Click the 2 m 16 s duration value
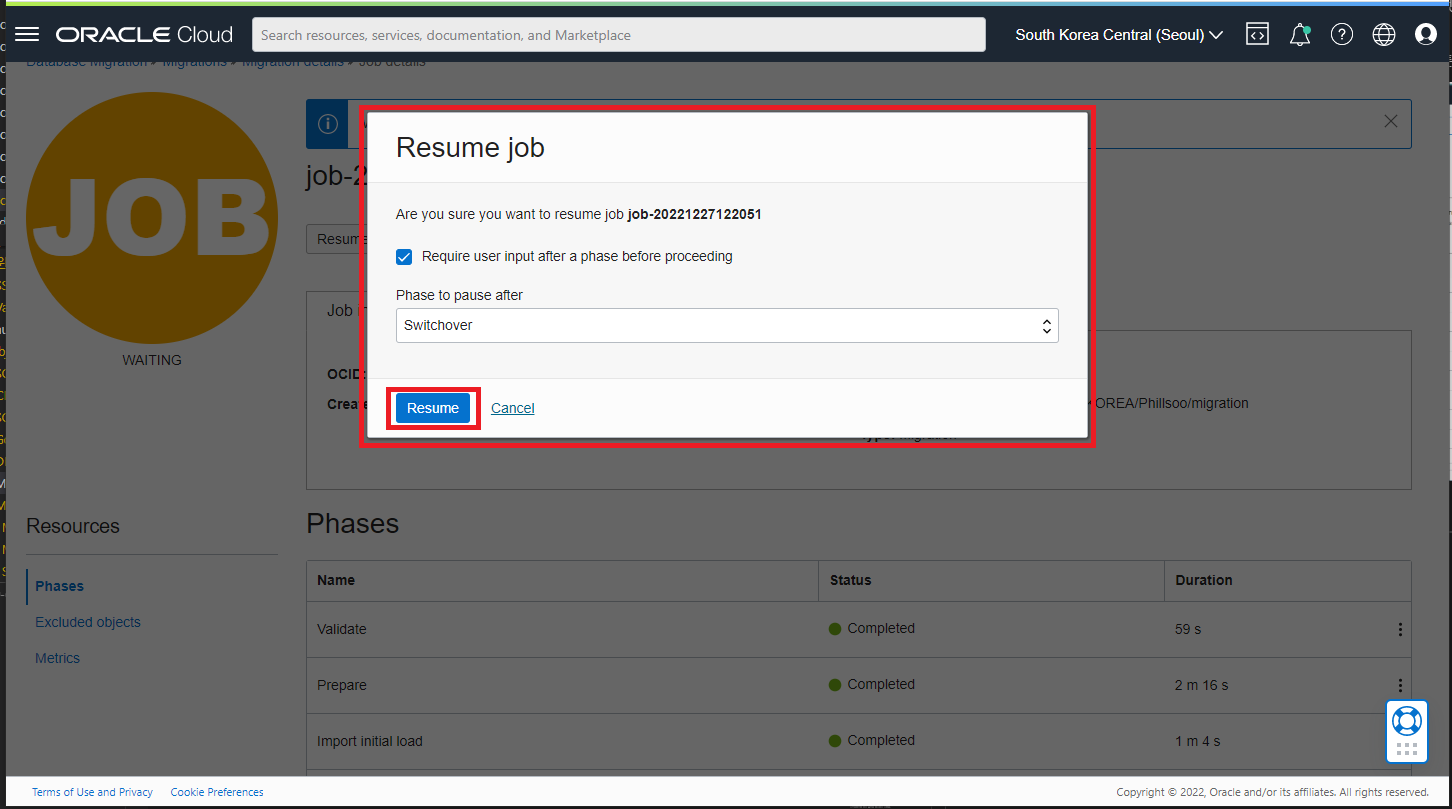The image size is (1452, 809). point(1202,685)
